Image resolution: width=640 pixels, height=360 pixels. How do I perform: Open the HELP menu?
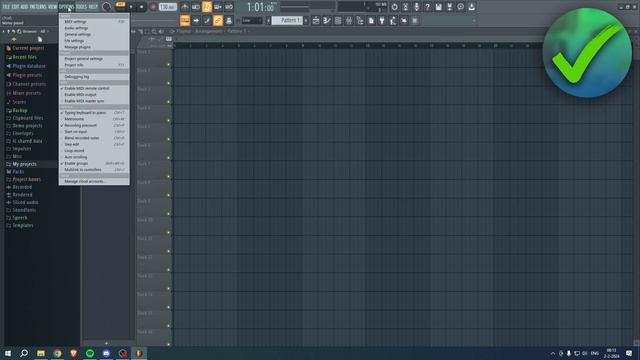[x=93, y=7]
